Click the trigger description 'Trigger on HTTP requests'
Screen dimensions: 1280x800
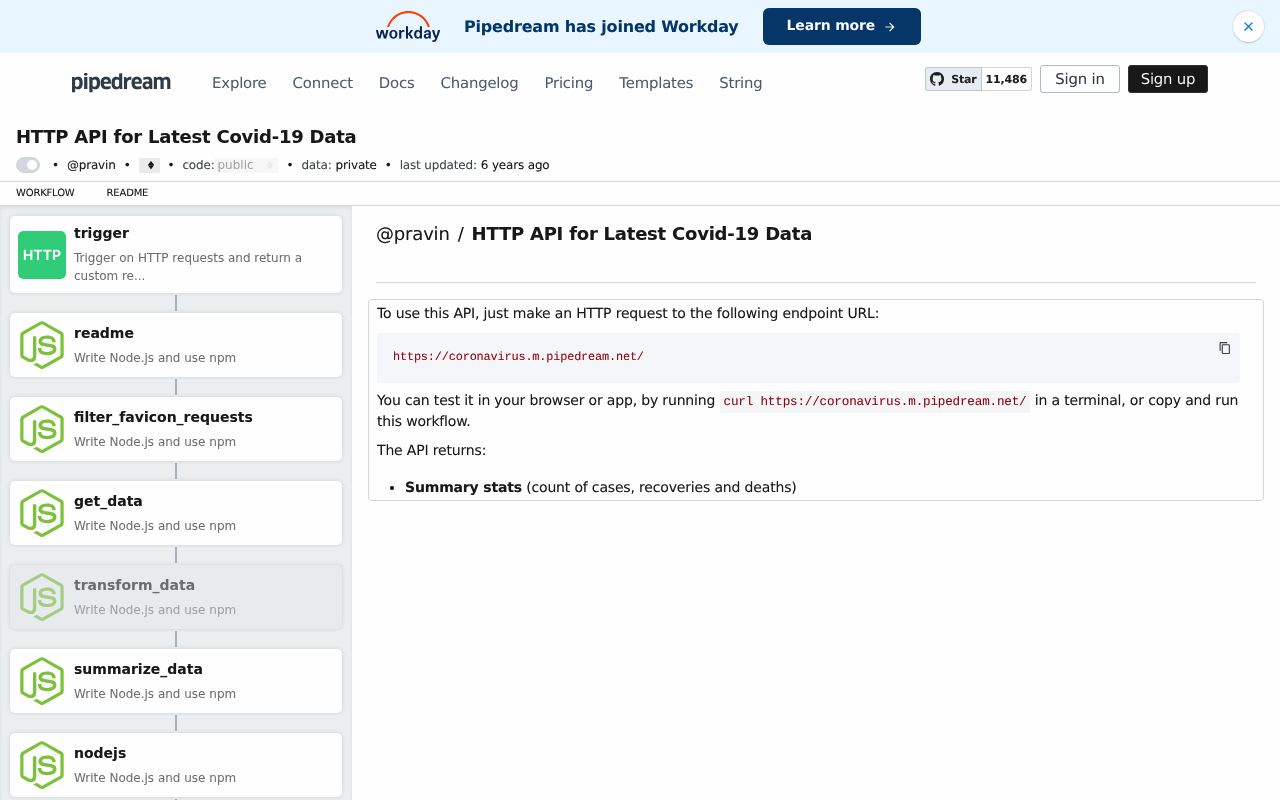pyautogui.click(x=188, y=266)
